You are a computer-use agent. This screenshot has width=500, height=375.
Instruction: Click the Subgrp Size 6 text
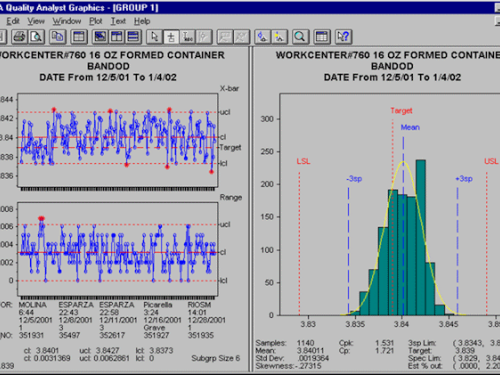pos(216,358)
